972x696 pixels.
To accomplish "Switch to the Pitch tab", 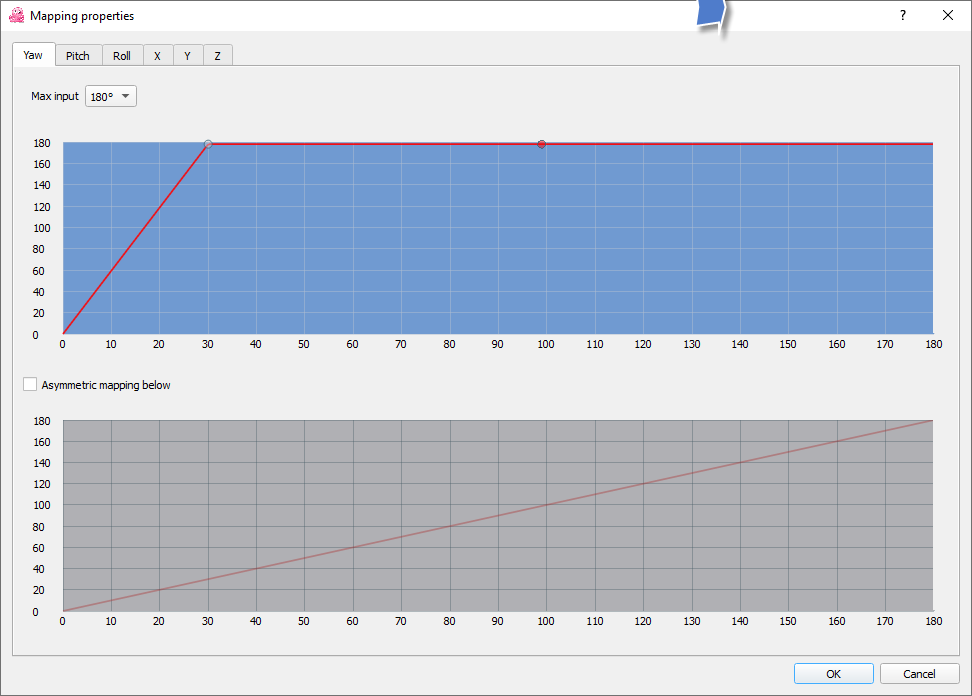I will pyautogui.click(x=78, y=56).
